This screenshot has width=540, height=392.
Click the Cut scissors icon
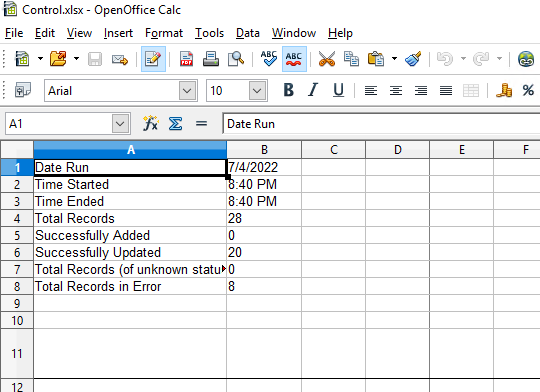326,59
